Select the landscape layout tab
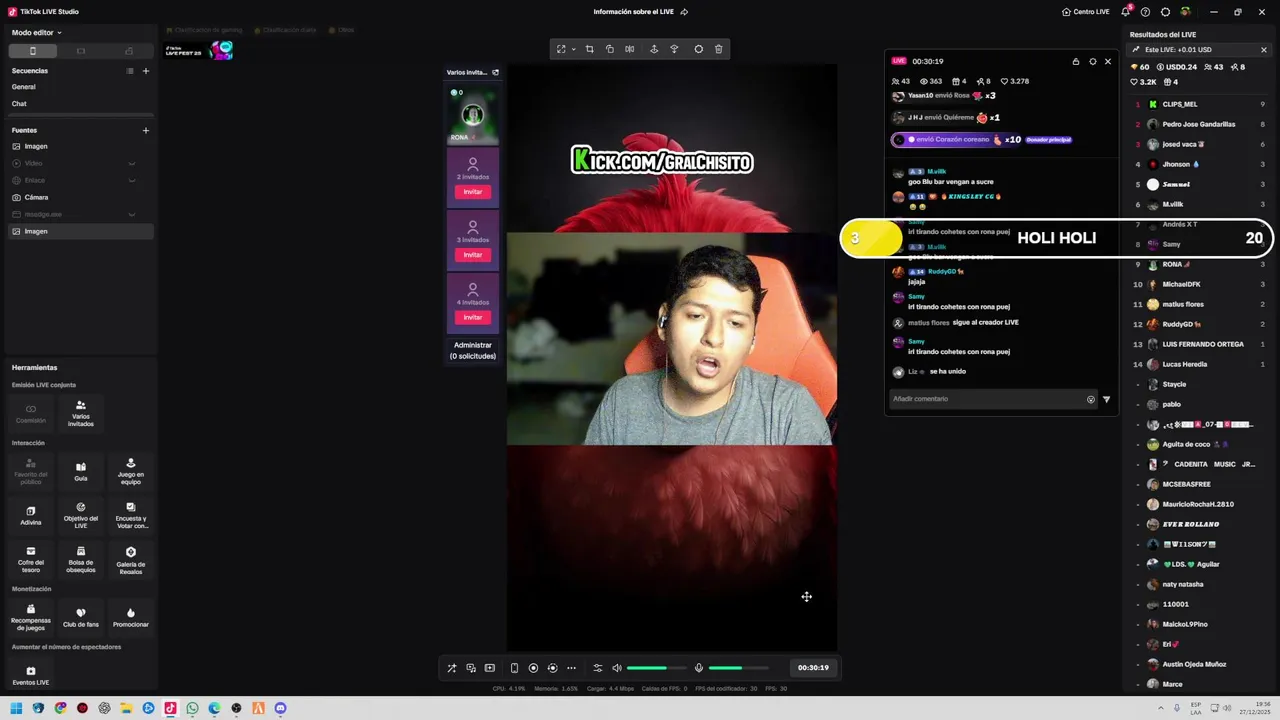1280x720 pixels. click(81, 51)
